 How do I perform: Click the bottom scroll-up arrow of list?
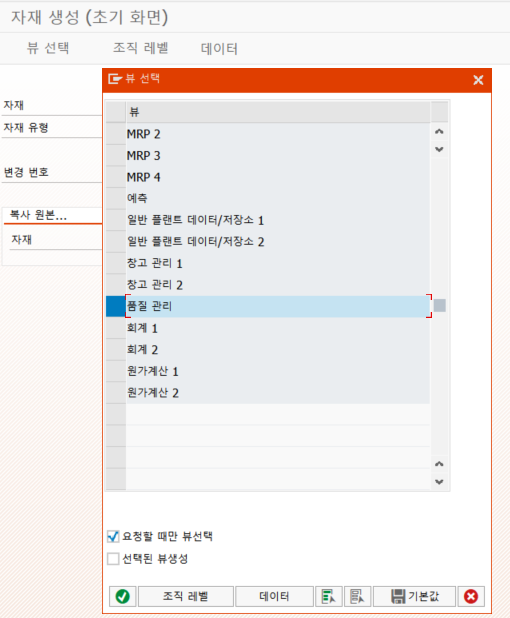pyautogui.click(x=439, y=464)
